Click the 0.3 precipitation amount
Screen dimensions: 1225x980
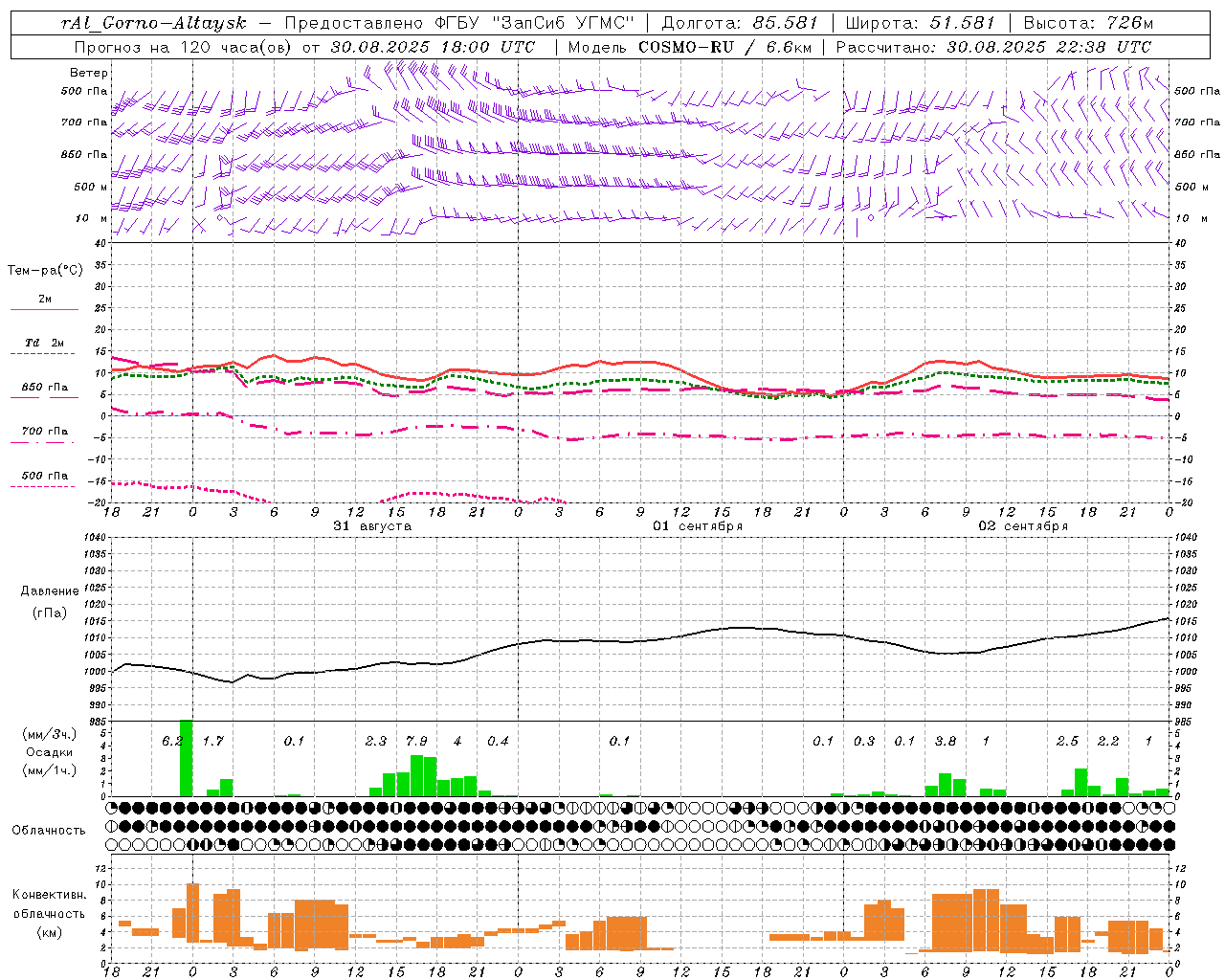coord(864,741)
